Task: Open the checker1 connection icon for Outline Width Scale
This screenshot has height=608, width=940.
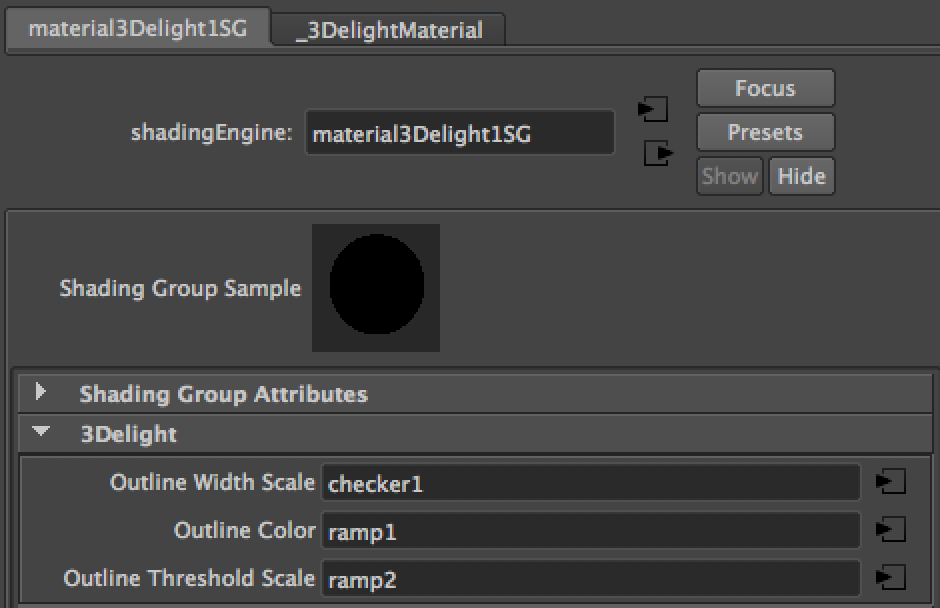Action: (x=890, y=482)
